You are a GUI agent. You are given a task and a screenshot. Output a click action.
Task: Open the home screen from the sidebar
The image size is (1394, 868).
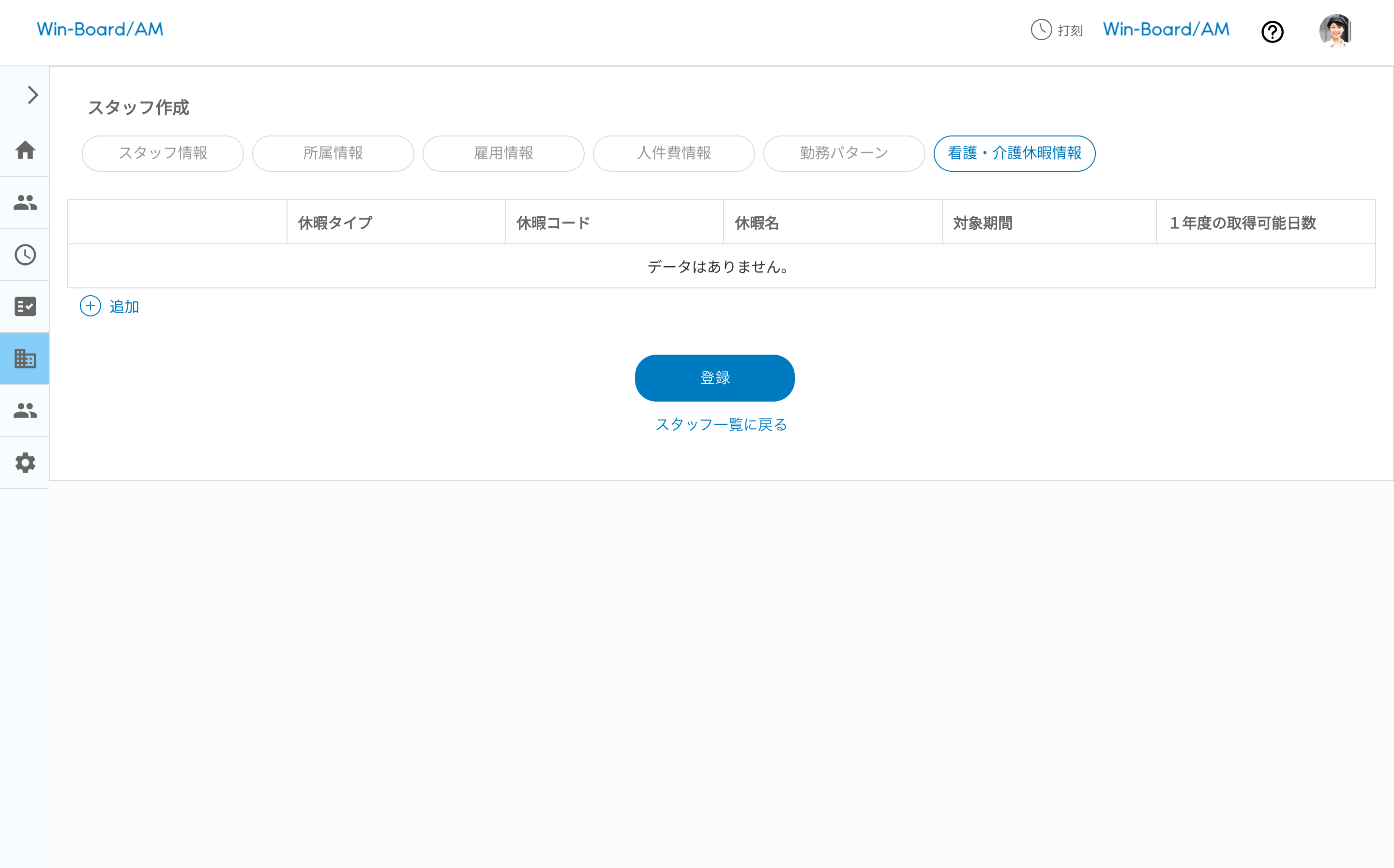click(x=25, y=151)
